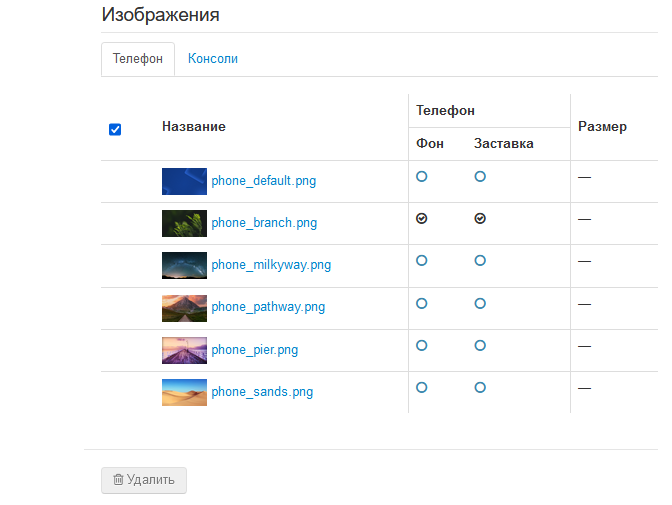Set phone_default.png as phone background

point(422,176)
